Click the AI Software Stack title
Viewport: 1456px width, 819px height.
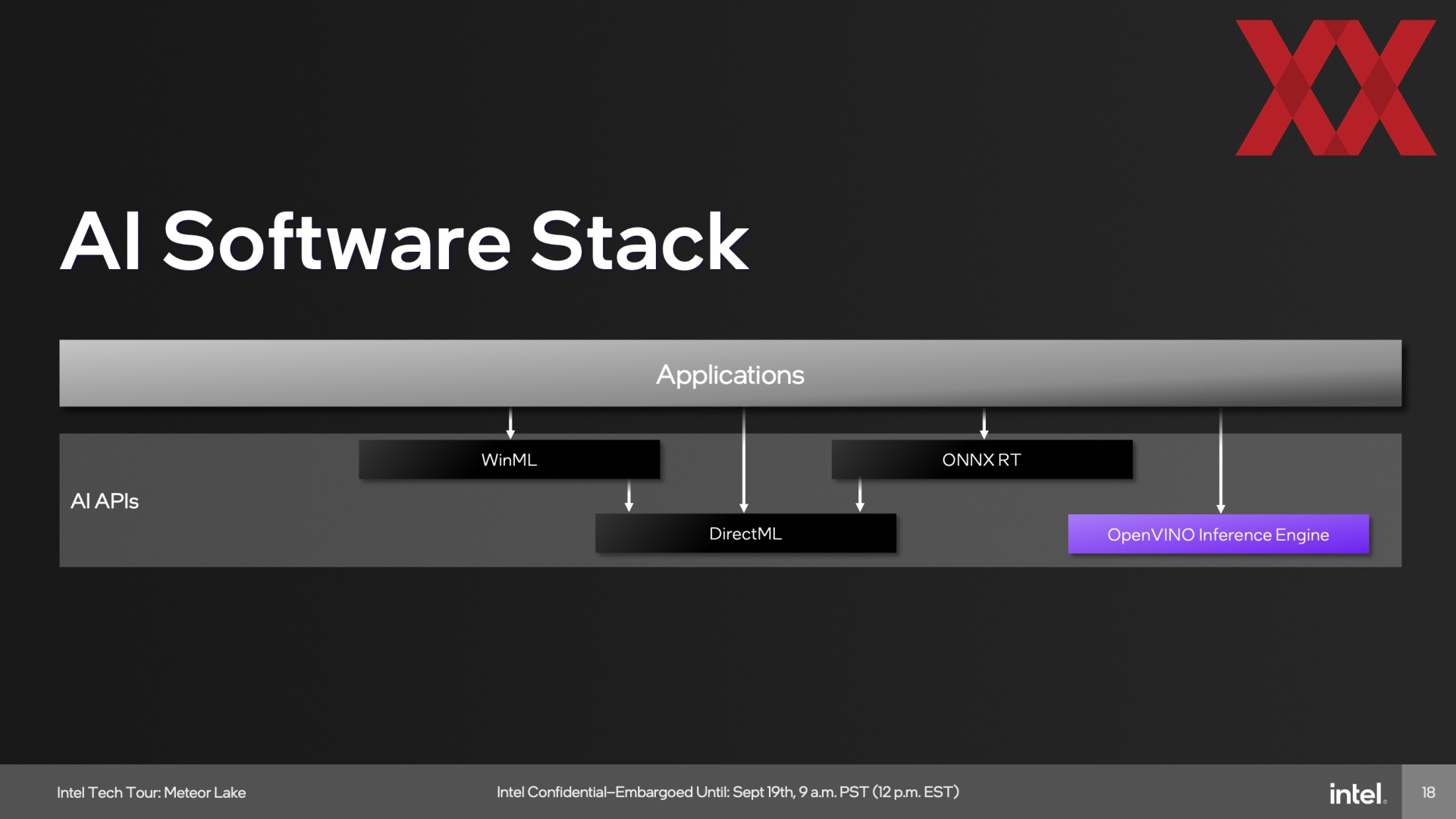point(405,242)
